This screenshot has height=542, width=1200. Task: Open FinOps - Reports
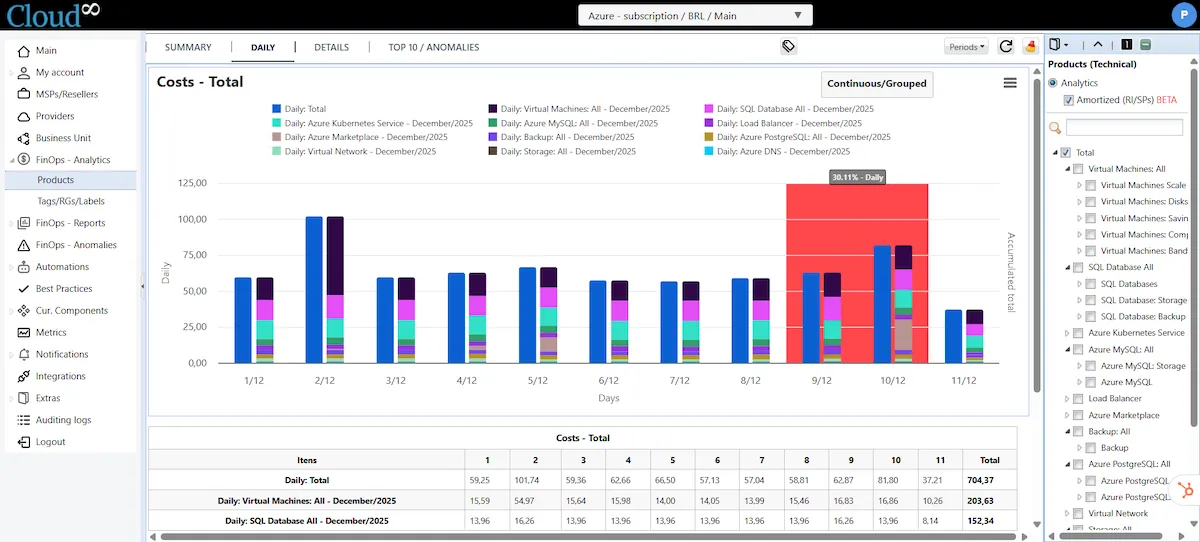70,223
